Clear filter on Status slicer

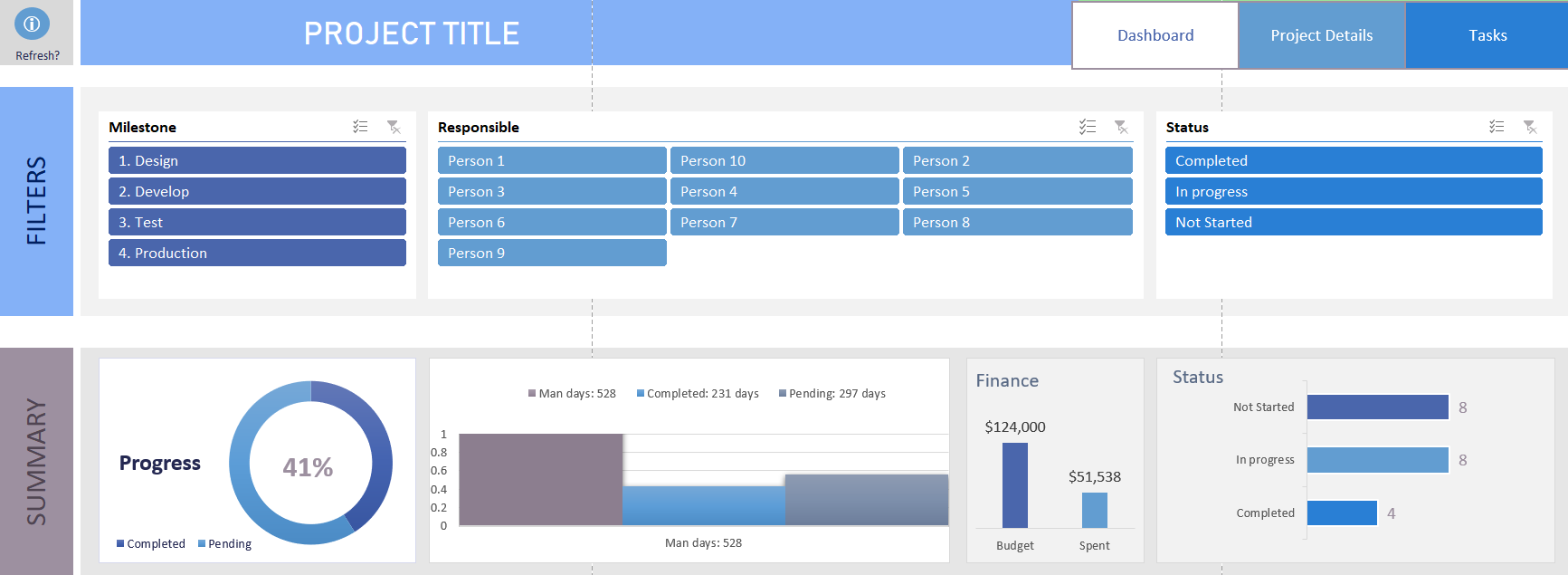[x=1530, y=127]
